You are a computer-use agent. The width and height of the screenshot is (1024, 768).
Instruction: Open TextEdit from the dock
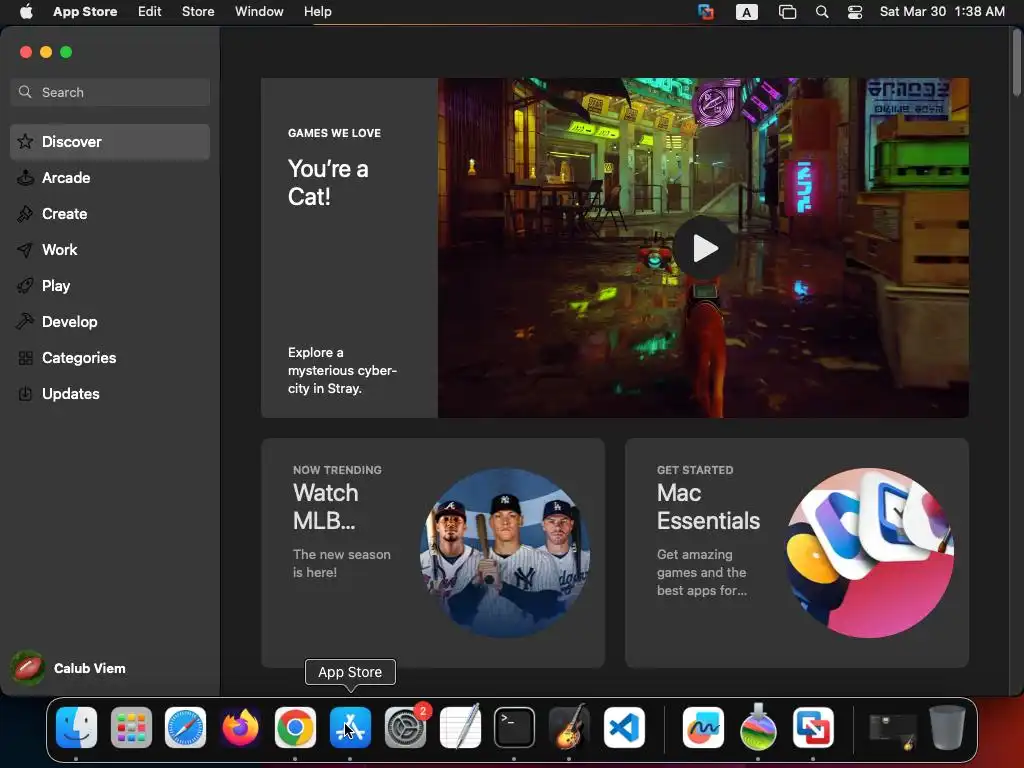[x=460, y=727]
